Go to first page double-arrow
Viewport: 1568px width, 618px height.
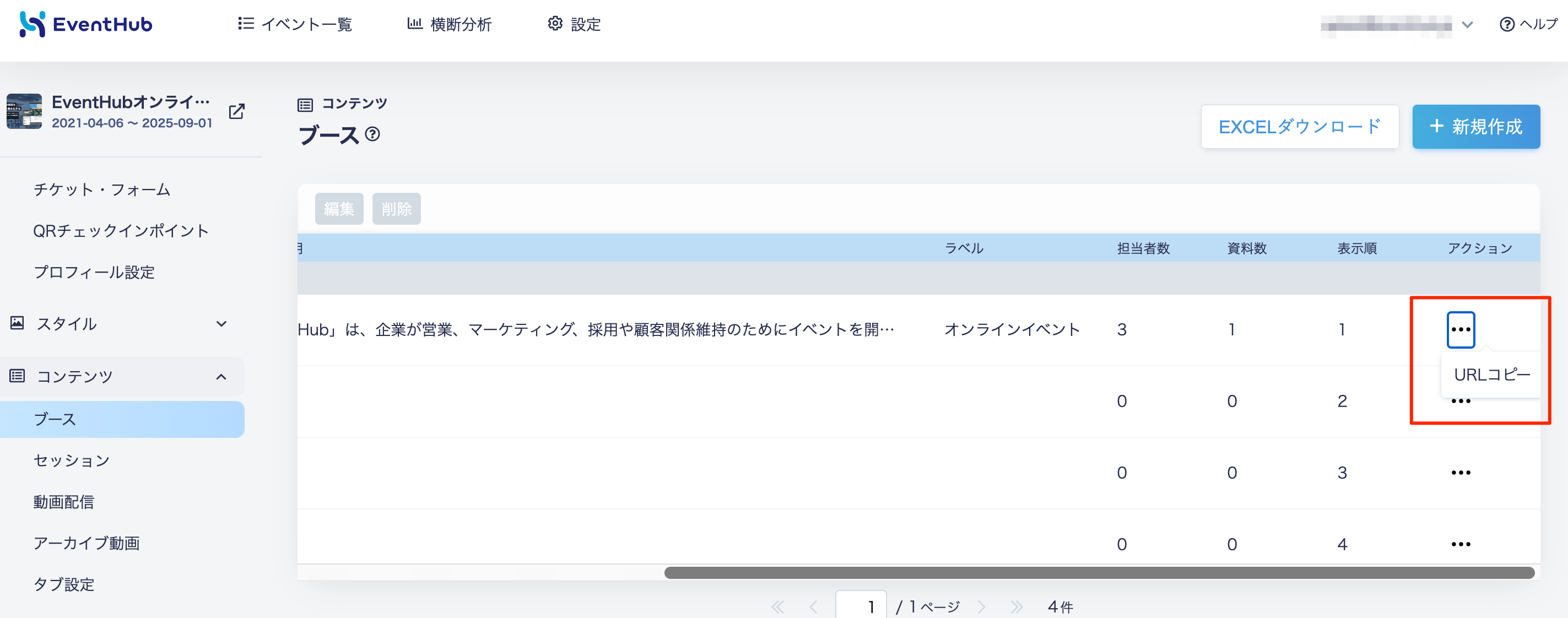click(x=778, y=606)
